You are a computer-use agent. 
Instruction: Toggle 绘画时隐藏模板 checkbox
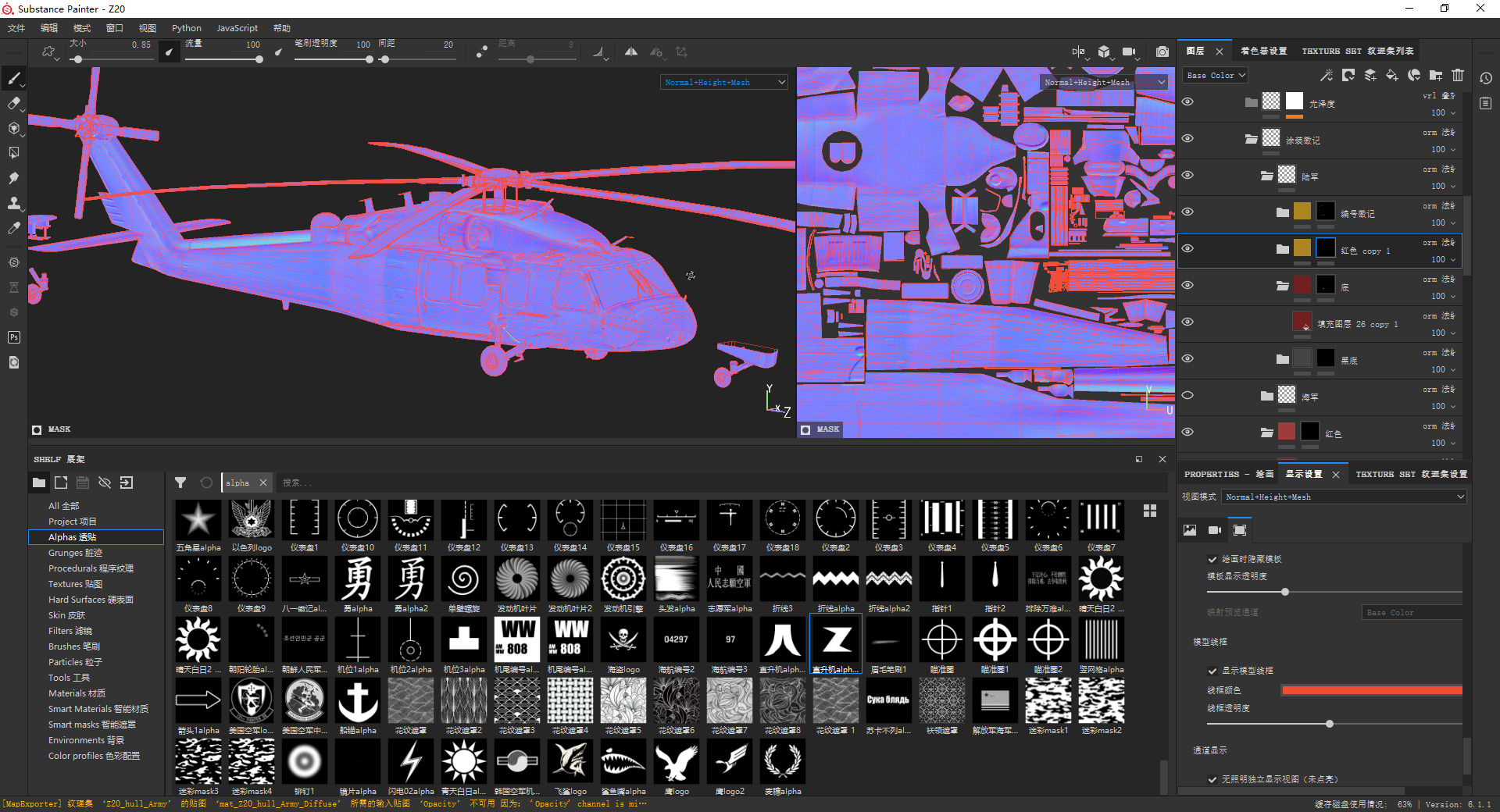1212,559
